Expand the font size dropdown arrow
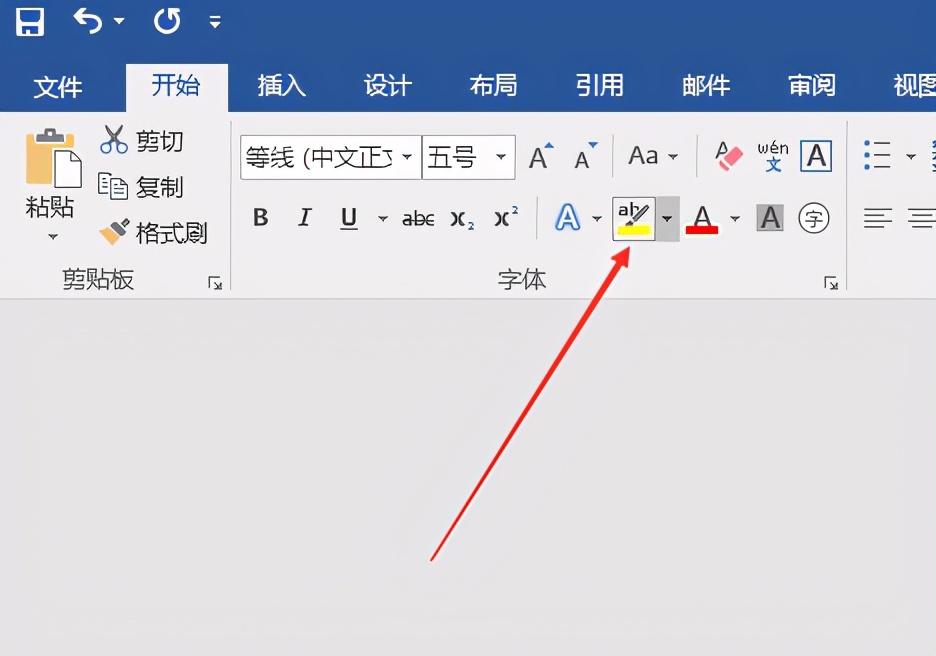 pos(501,157)
